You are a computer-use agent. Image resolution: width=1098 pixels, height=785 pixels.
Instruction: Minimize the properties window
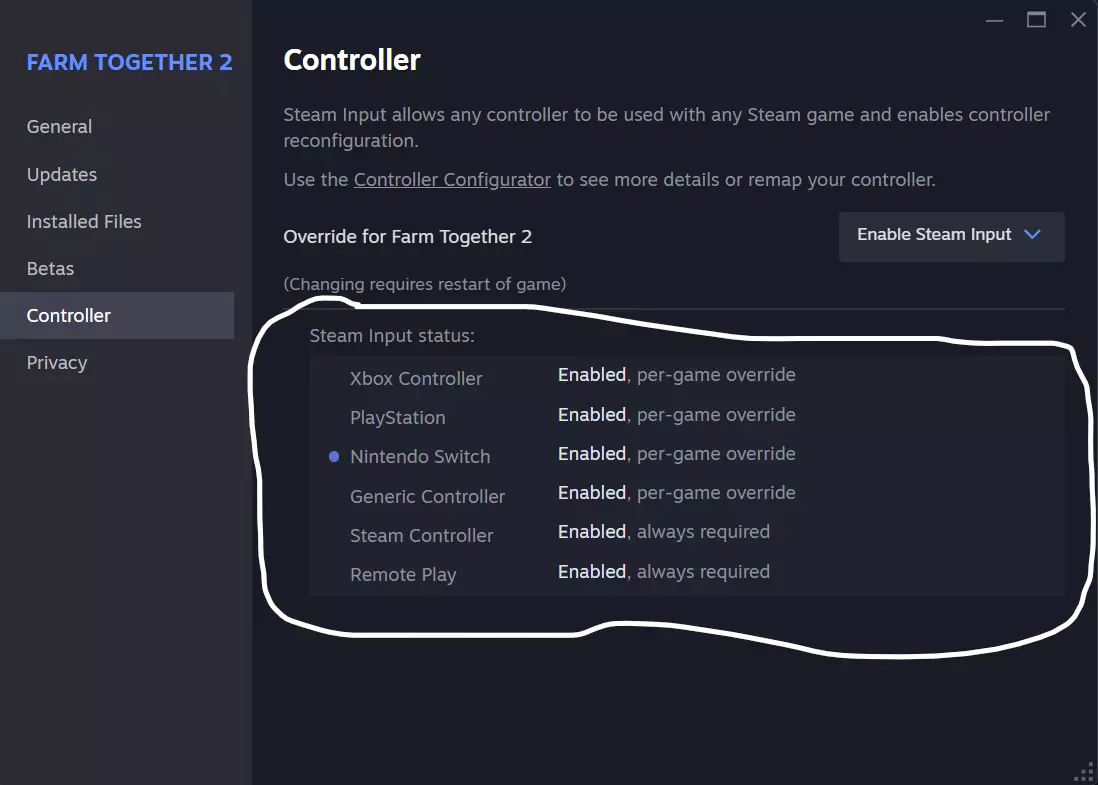click(993, 20)
